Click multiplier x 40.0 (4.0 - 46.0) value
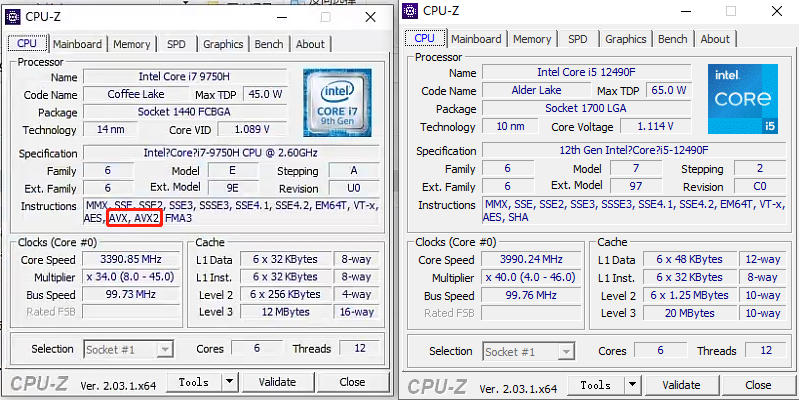The height and width of the screenshot is (400, 799). (530, 278)
